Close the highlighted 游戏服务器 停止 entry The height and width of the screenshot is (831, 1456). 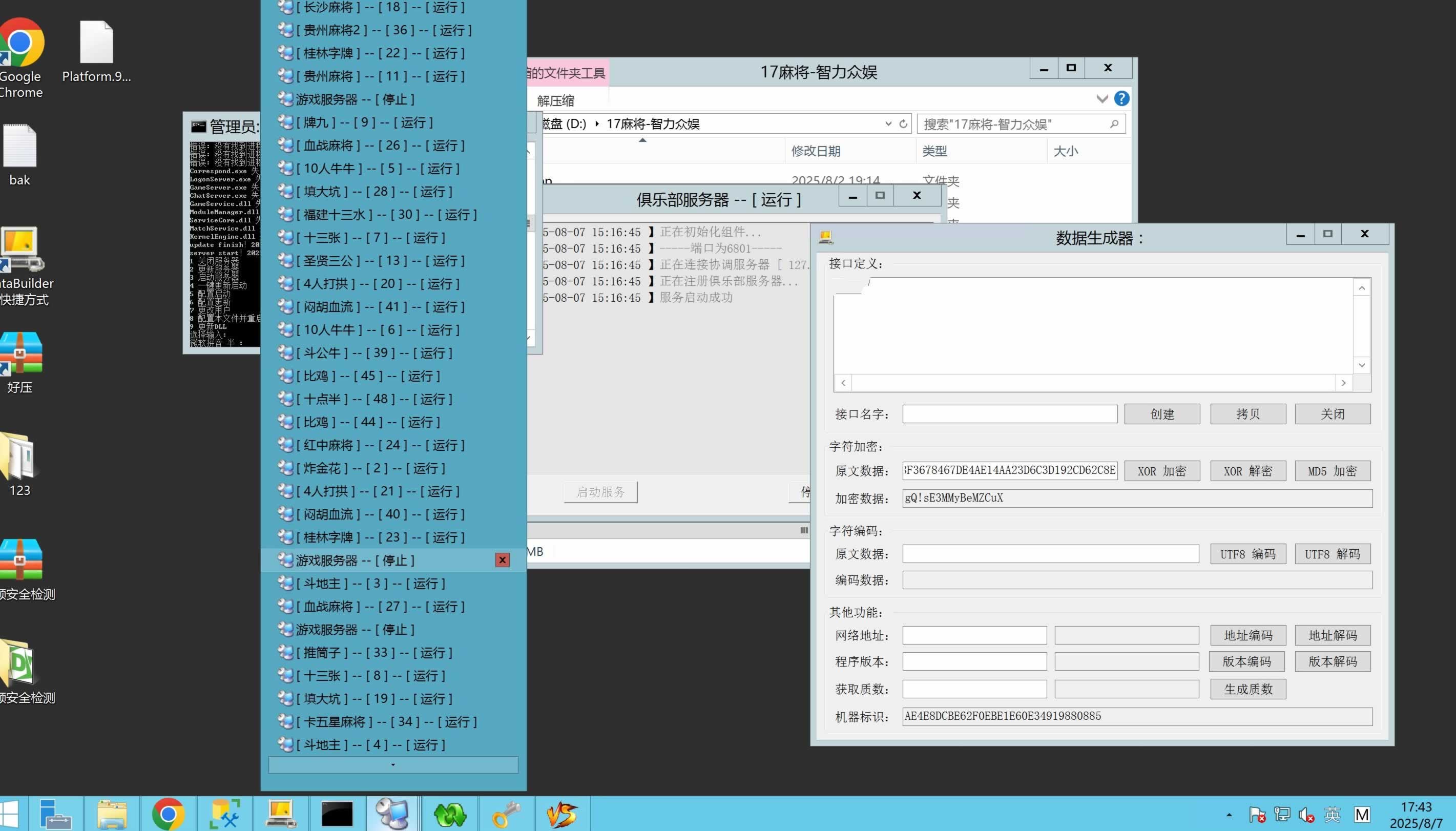click(x=502, y=560)
